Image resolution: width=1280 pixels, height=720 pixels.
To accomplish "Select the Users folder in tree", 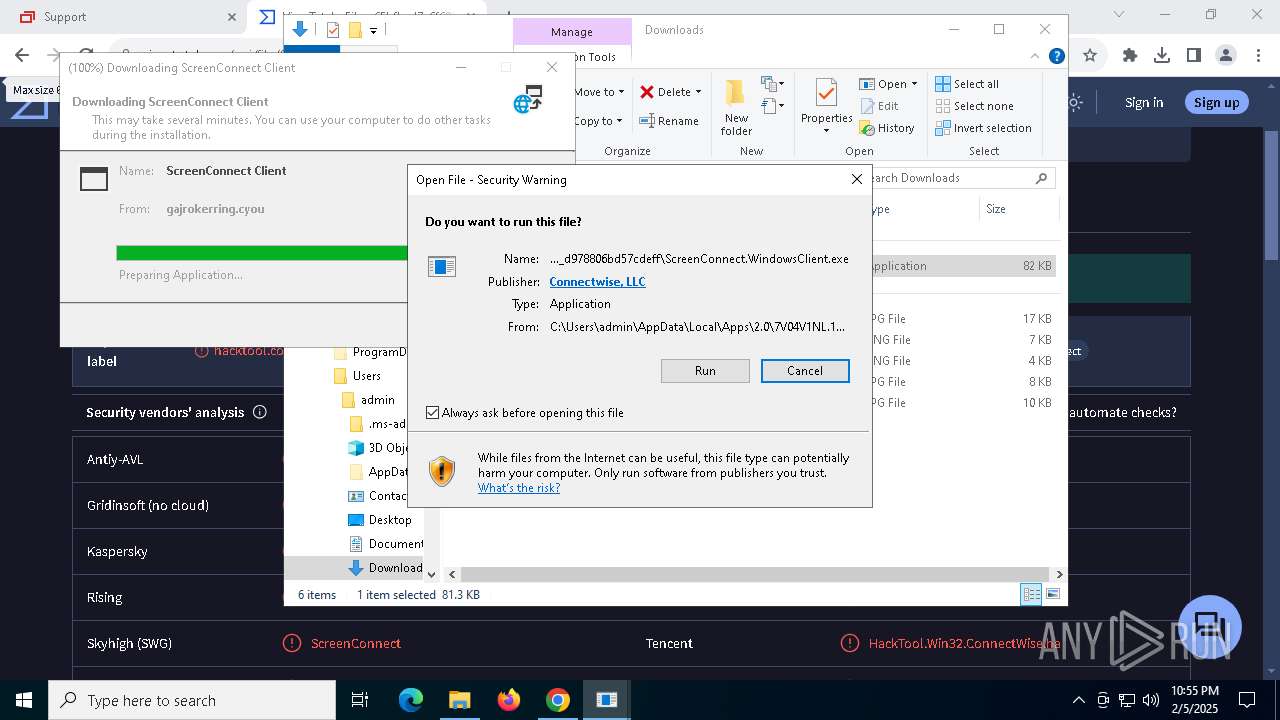I will (x=367, y=376).
